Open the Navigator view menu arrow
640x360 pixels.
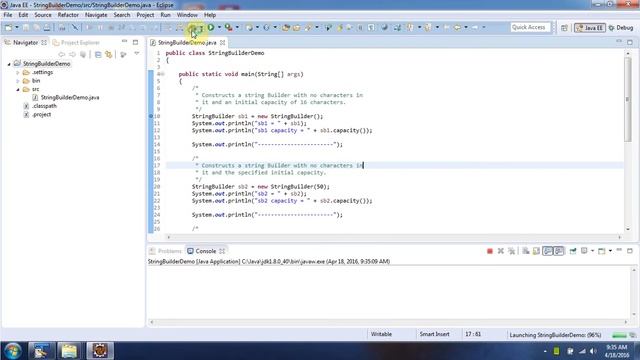tap(137, 54)
